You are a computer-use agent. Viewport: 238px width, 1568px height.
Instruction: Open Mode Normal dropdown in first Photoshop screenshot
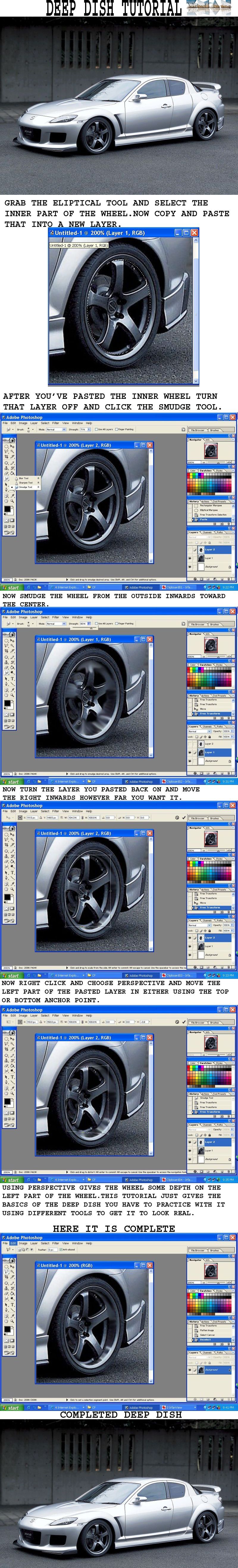(56, 429)
